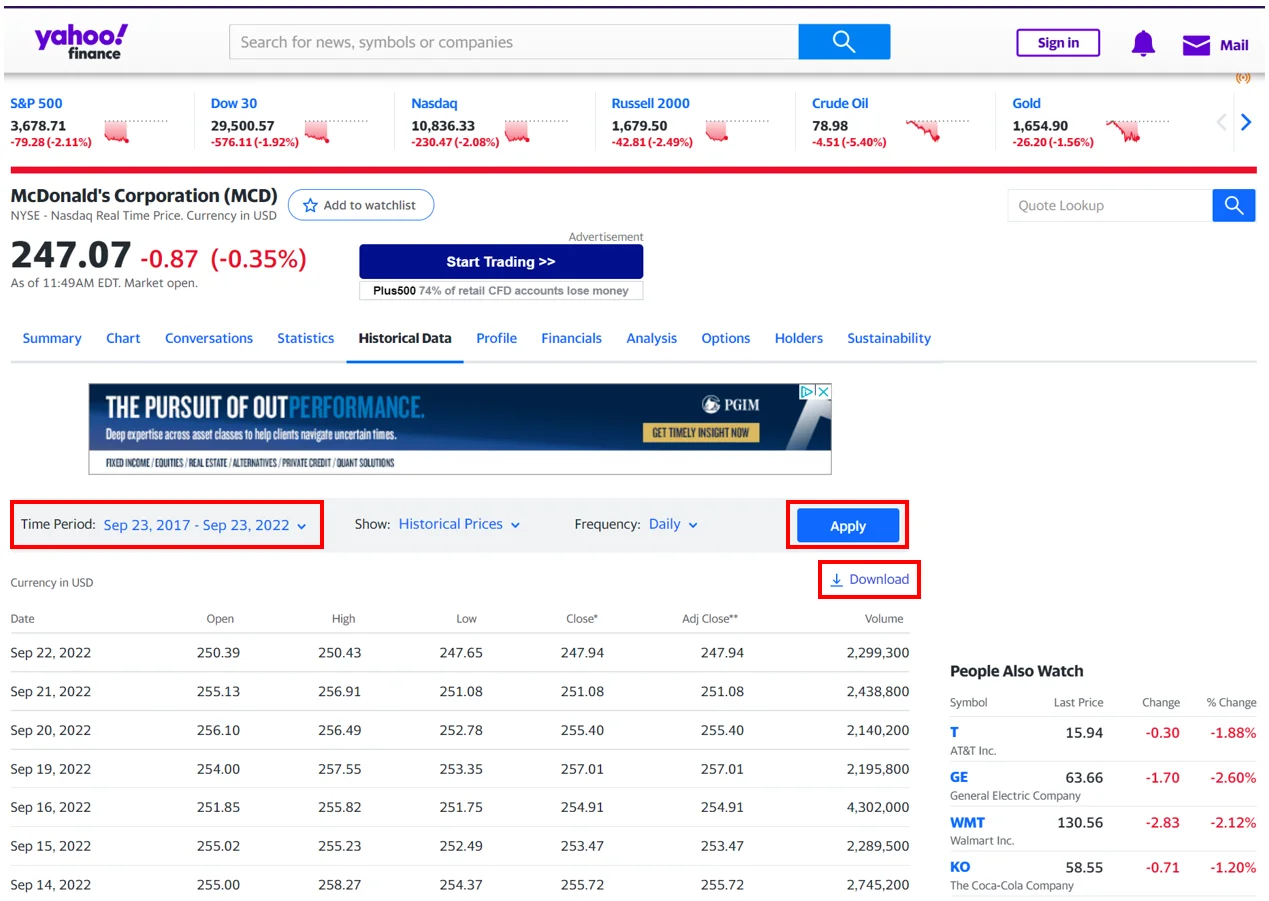Open the notifications bell icon
This screenshot has height=901, width=1269.
point(1143,43)
